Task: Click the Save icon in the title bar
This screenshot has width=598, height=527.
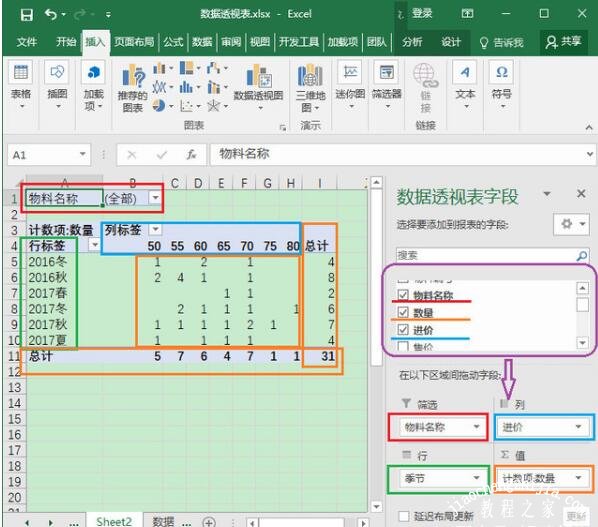Action: pos(27,15)
